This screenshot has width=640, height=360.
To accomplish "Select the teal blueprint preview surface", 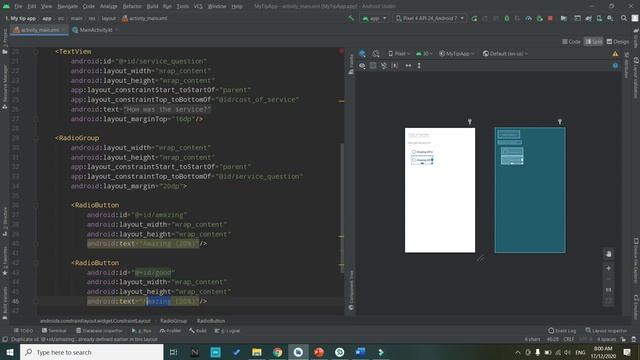I will tap(530, 190).
